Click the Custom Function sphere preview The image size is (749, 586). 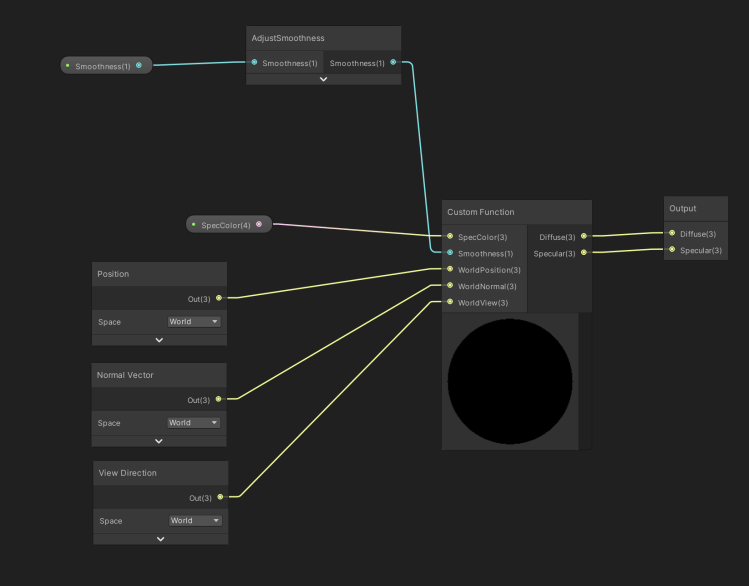[510, 381]
